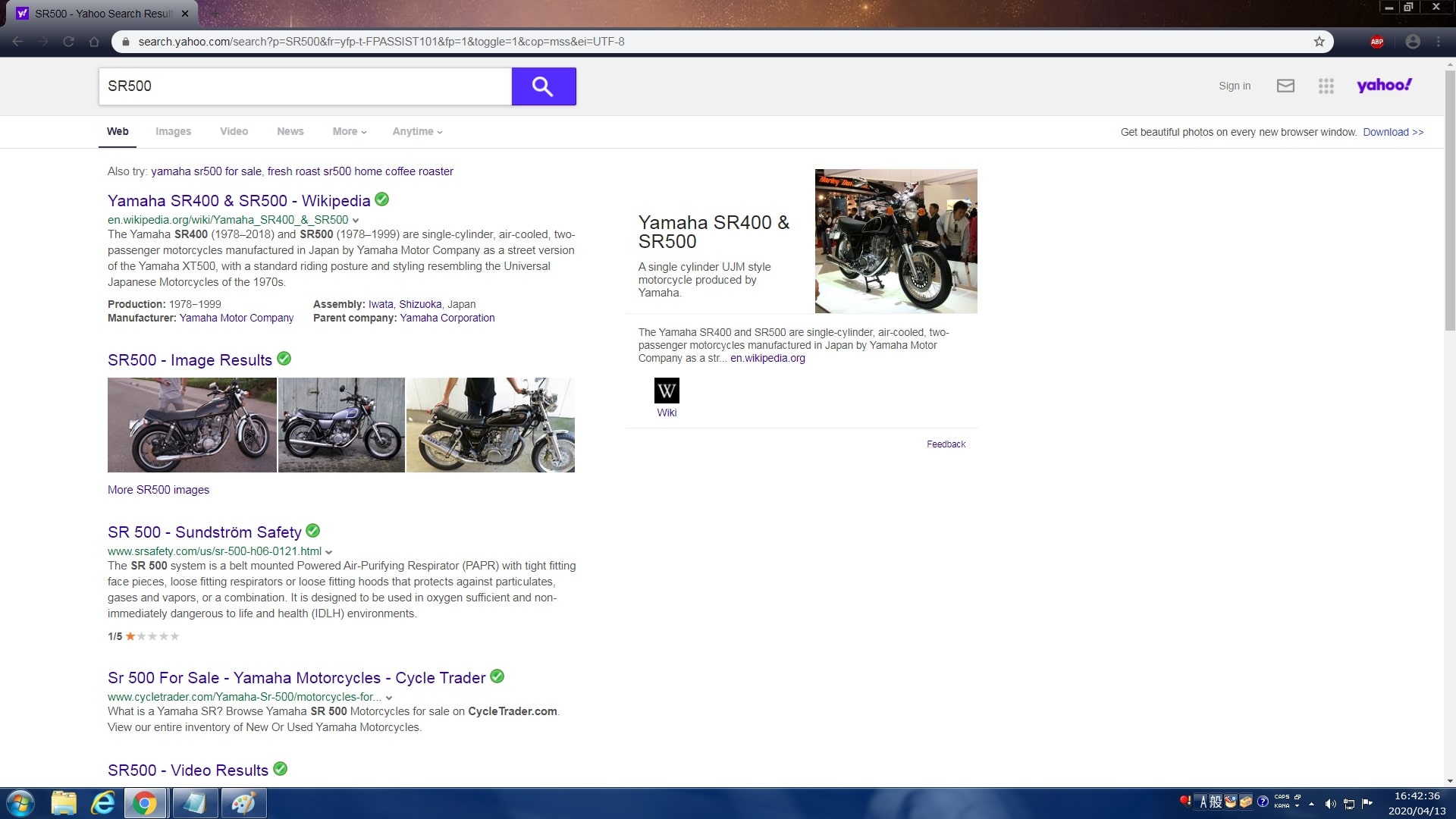Click the Yamaha Motor Company manufacturer link

coord(237,318)
